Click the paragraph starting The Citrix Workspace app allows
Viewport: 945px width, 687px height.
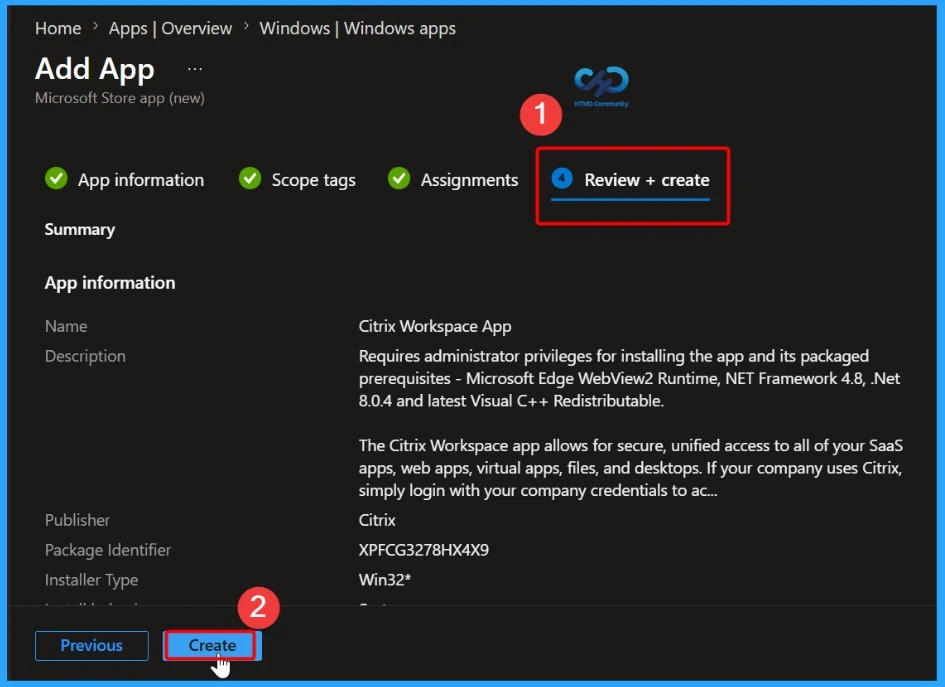click(x=630, y=468)
